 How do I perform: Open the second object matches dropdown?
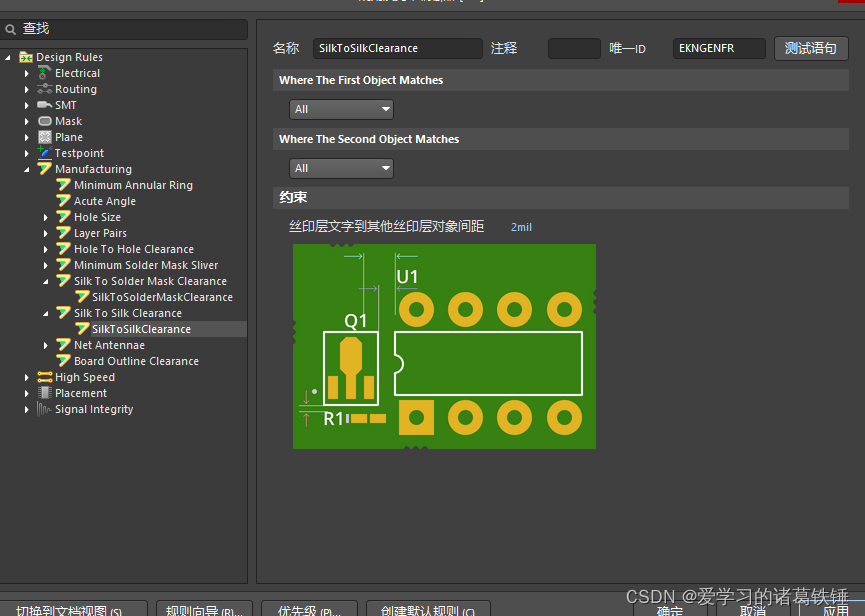click(341, 168)
